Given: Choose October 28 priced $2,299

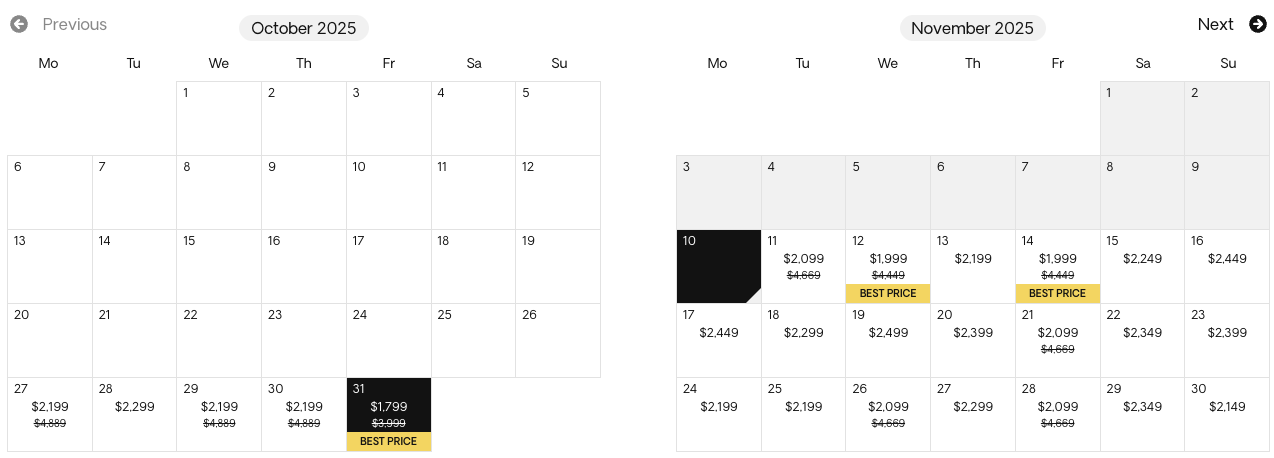Looking at the screenshot, I should (135, 415).
